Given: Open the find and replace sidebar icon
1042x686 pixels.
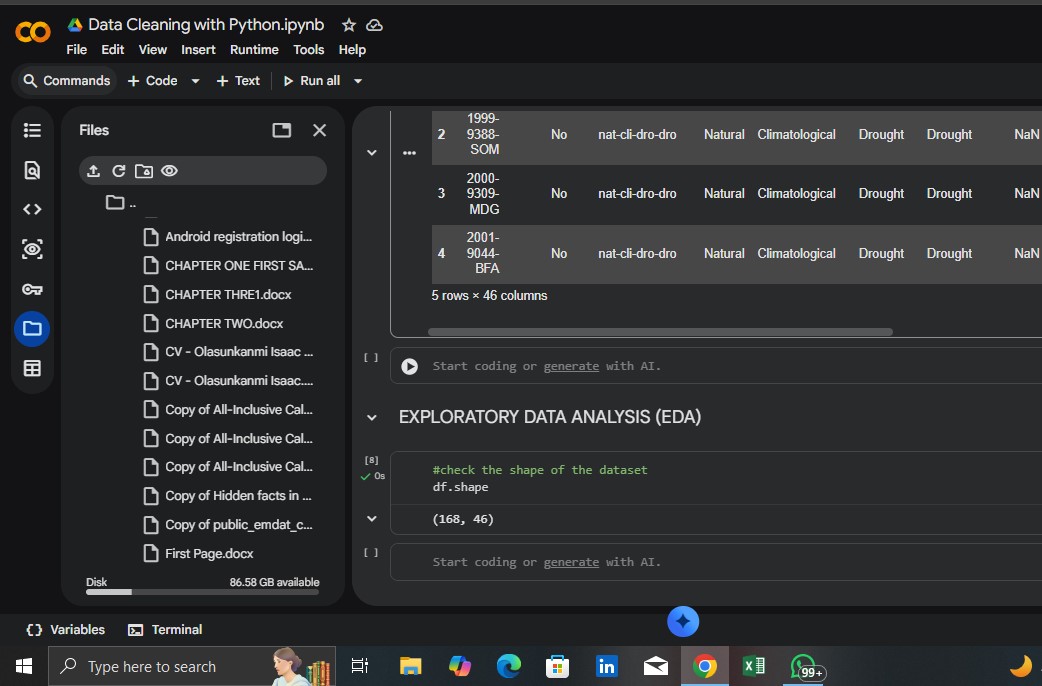Looking at the screenshot, I should 32,170.
